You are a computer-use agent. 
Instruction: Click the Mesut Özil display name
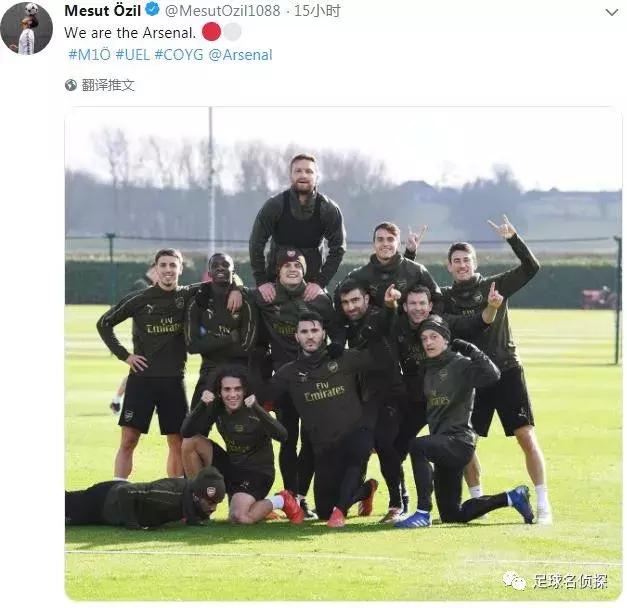point(102,10)
